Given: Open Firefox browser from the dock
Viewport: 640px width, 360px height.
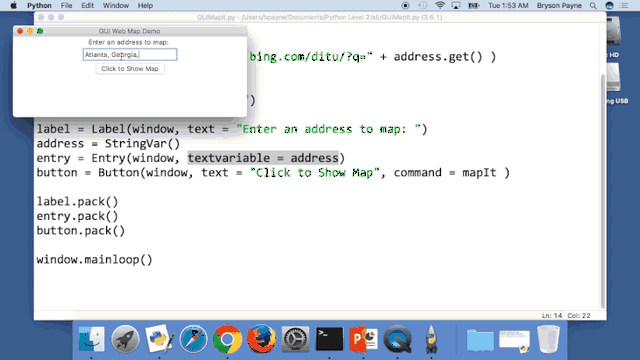Looking at the screenshot, I should pos(262,339).
